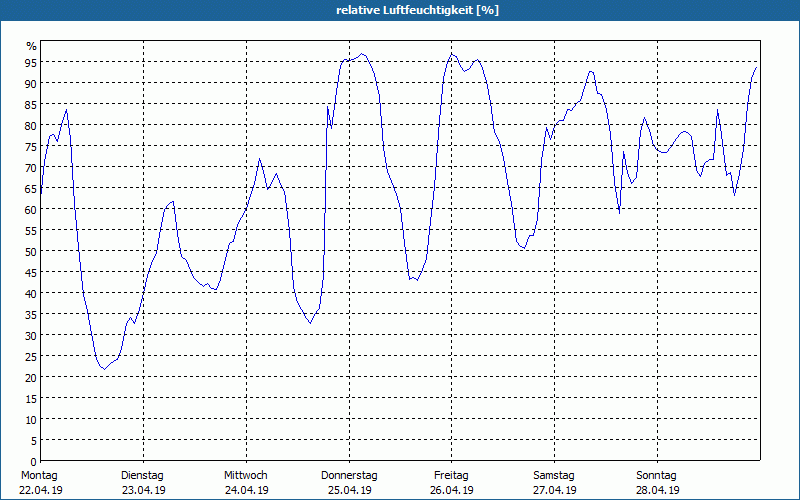Viewport: 800px width, 500px height.
Task: Click the 20 value on the y-axis
Action: tap(31, 378)
